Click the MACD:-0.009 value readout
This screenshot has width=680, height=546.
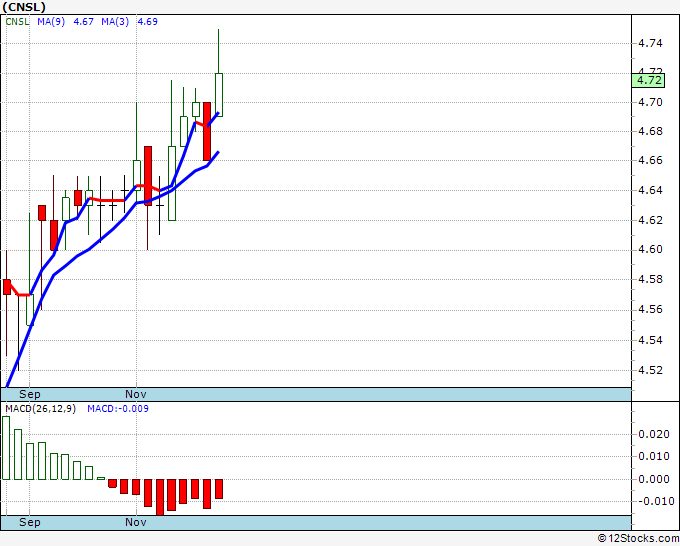coord(118,409)
